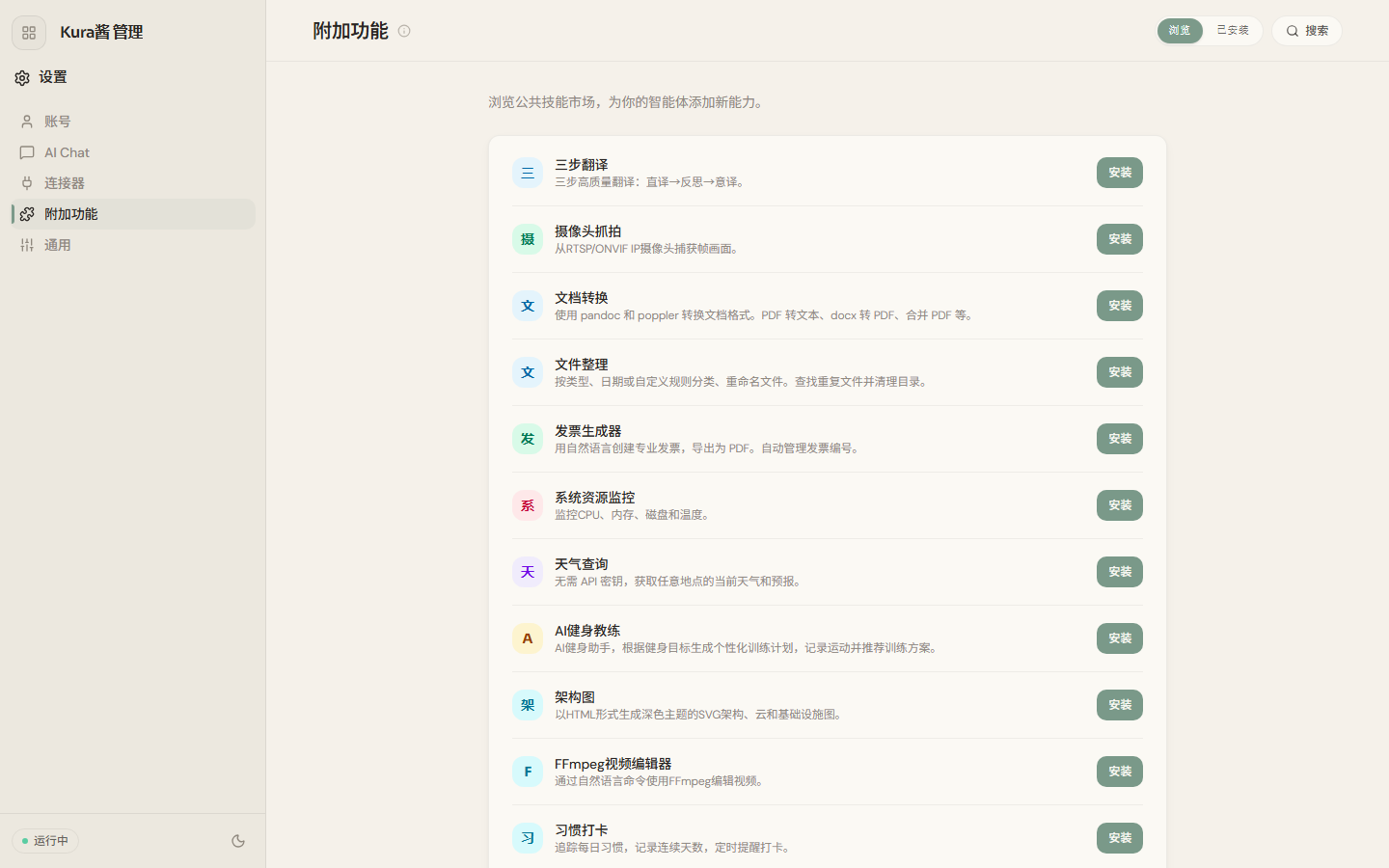Click the 浏览公共技能市场 intro text
Image resolution: width=1389 pixels, height=868 pixels.
628,102
